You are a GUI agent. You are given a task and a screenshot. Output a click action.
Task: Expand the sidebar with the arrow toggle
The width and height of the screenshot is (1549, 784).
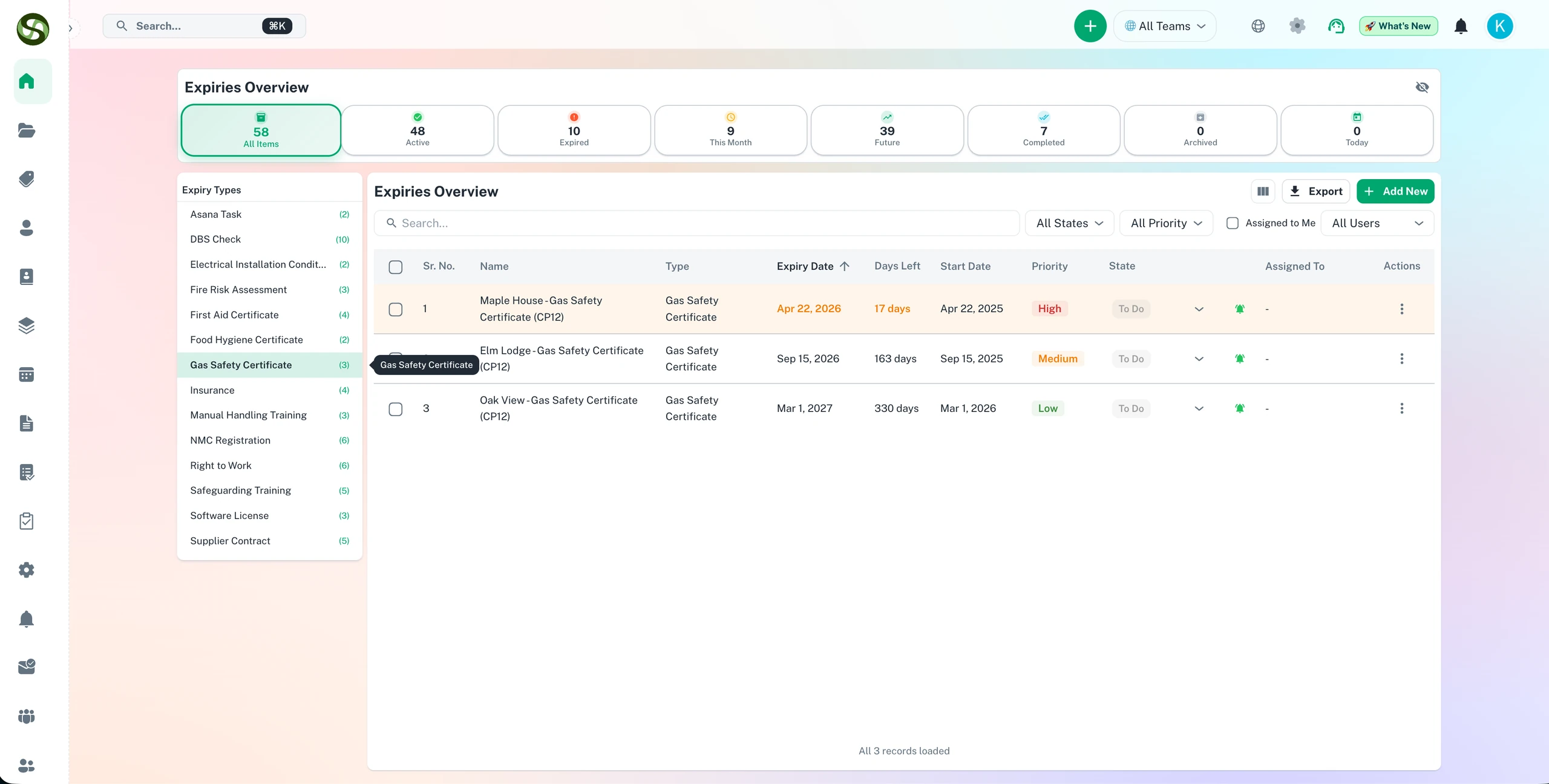[x=71, y=28]
